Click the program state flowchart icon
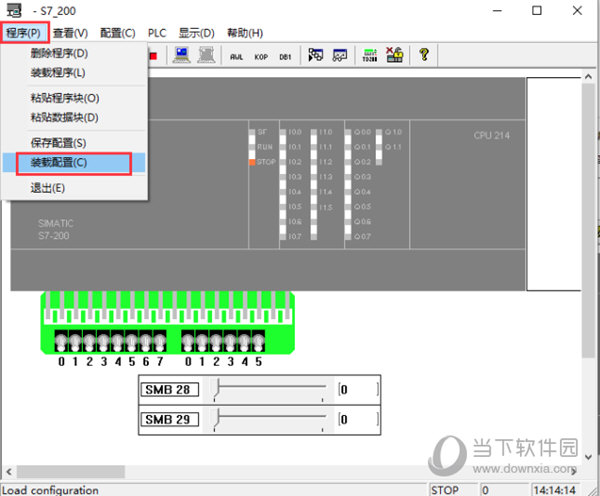The height and width of the screenshot is (496, 600). tap(316, 55)
